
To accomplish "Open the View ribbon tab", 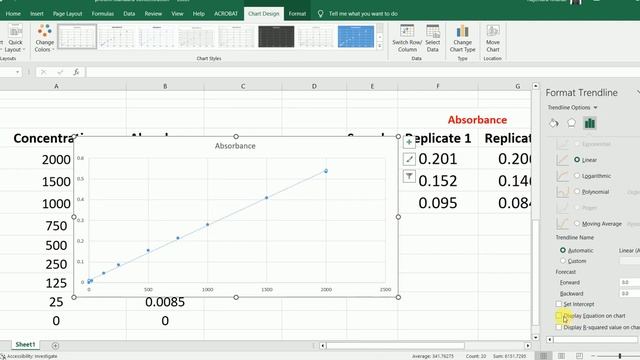I will (177, 14).
